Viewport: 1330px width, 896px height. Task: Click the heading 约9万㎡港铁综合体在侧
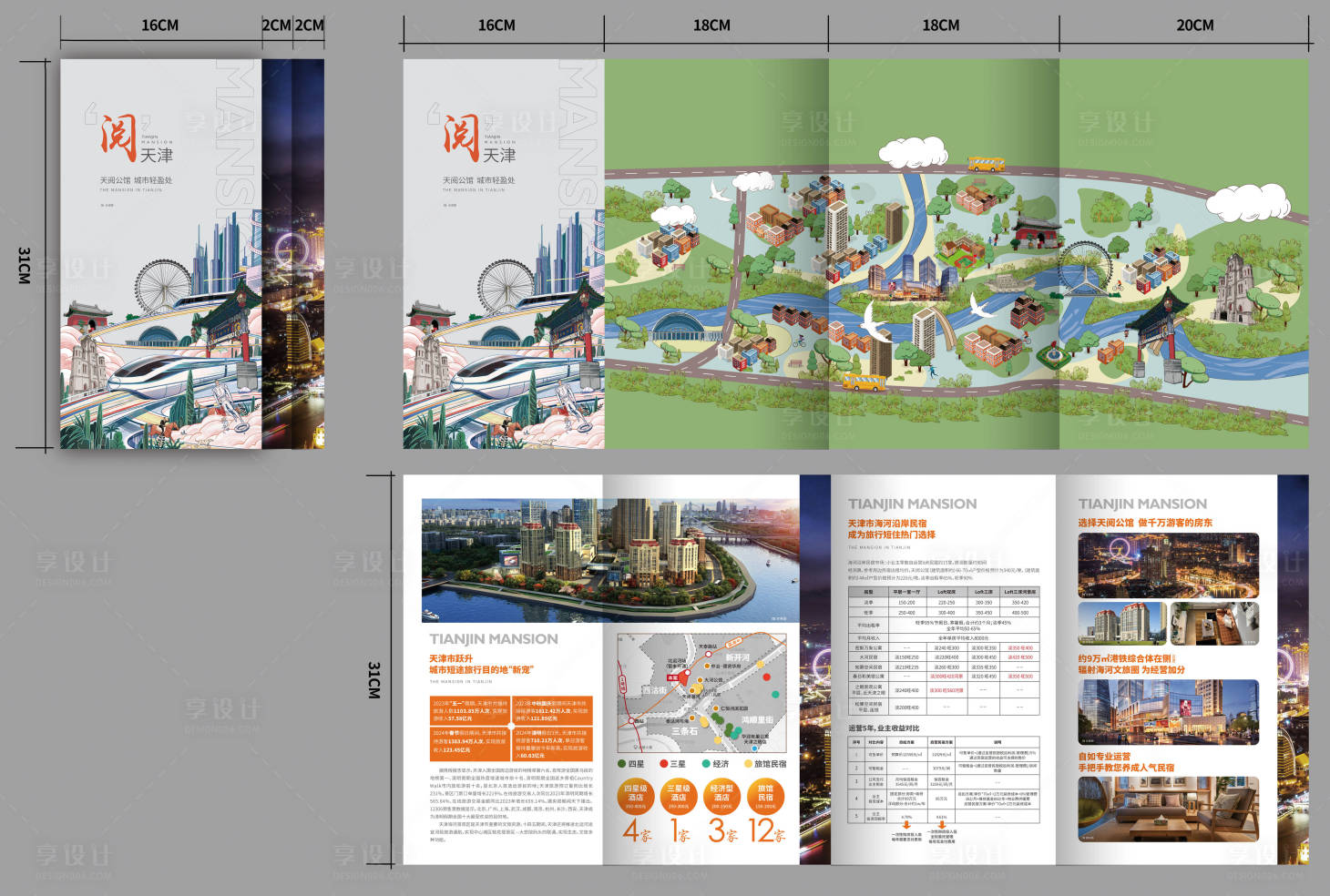click(x=1126, y=658)
